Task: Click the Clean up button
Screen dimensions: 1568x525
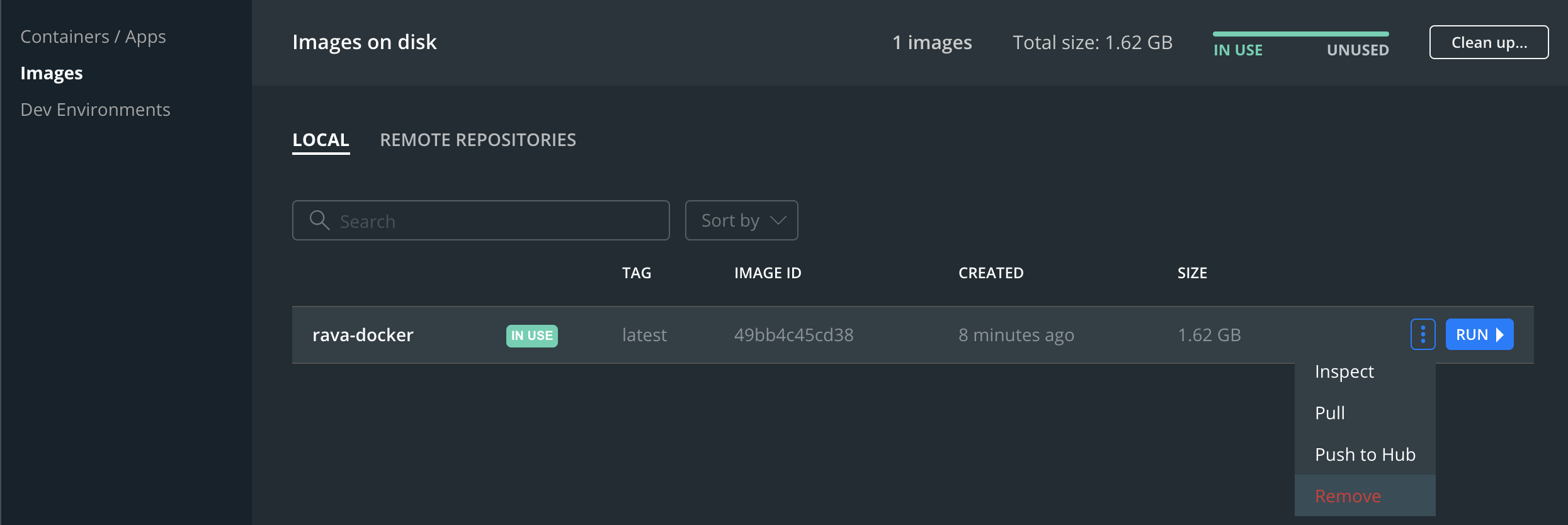Action: coord(1489,42)
